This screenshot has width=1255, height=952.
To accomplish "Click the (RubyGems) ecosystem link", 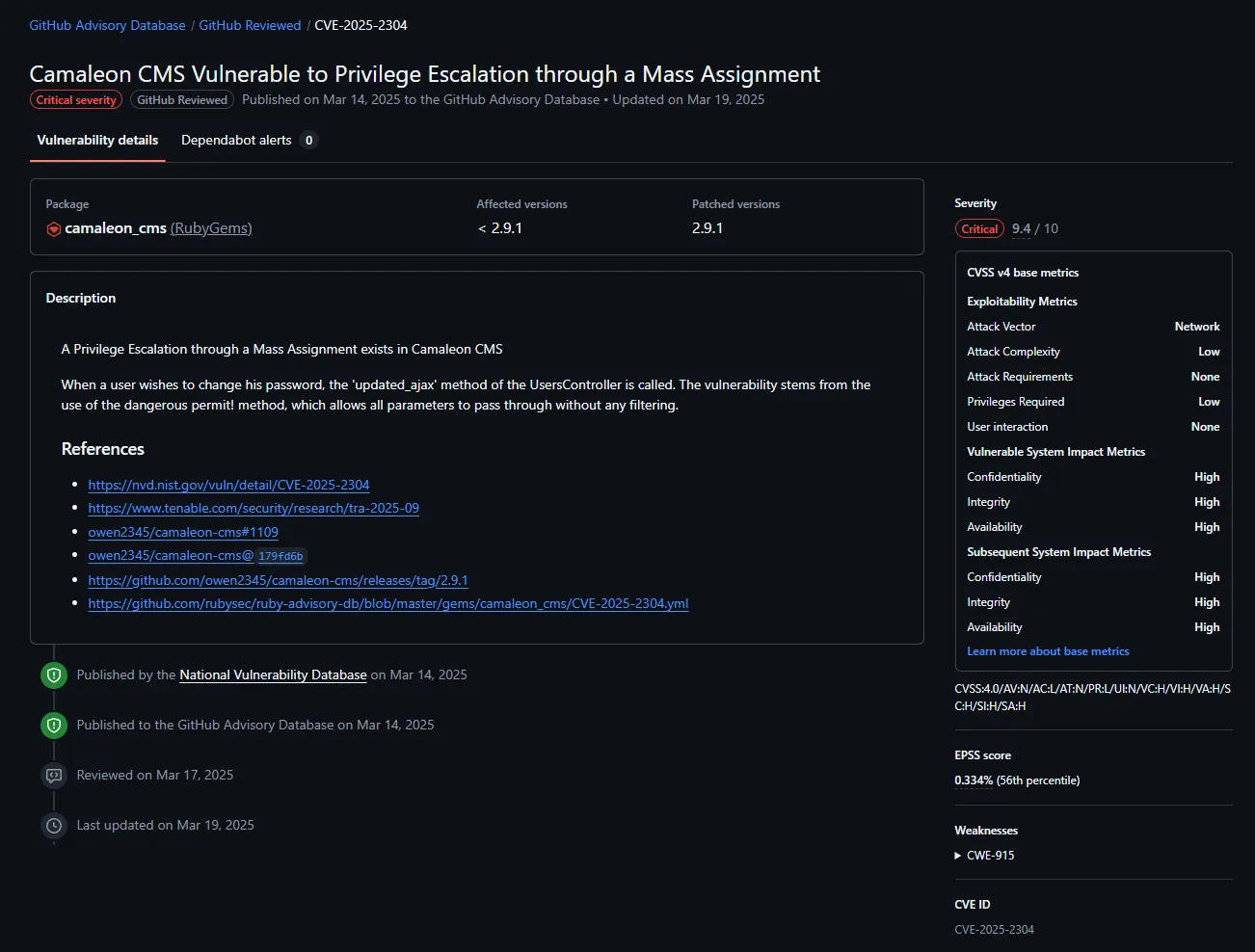I will click(x=211, y=229).
